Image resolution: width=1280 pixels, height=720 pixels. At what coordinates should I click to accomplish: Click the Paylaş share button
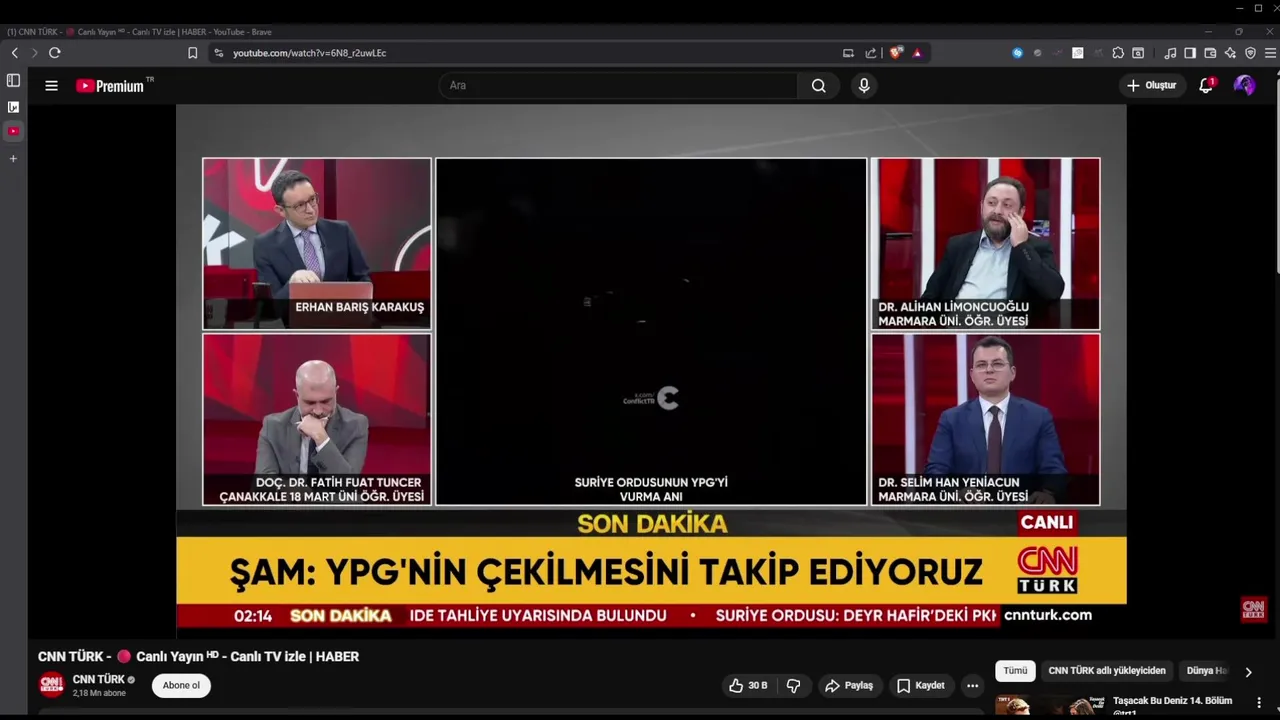(x=849, y=685)
